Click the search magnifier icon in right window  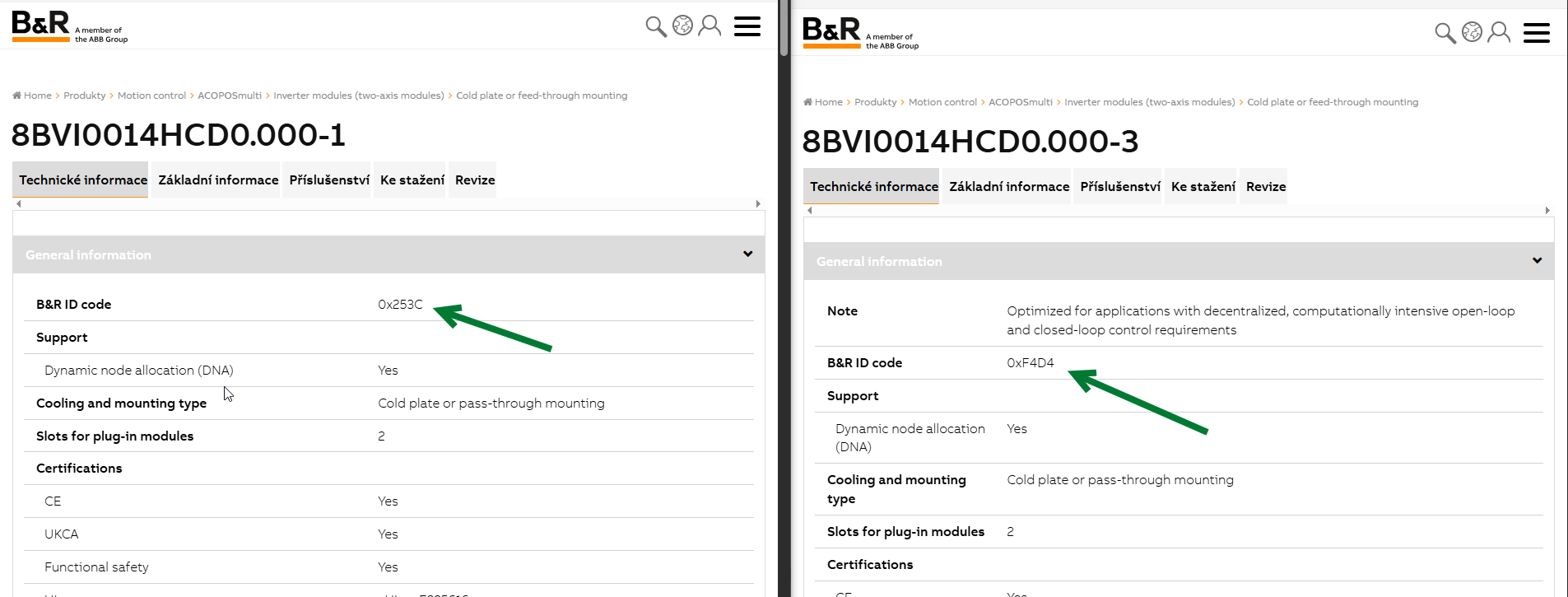tap(1445, 33)
